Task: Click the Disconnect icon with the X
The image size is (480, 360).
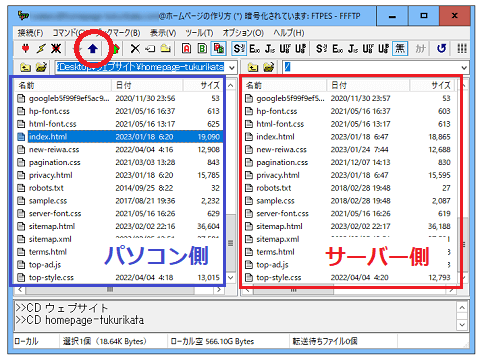Action: 56,49
